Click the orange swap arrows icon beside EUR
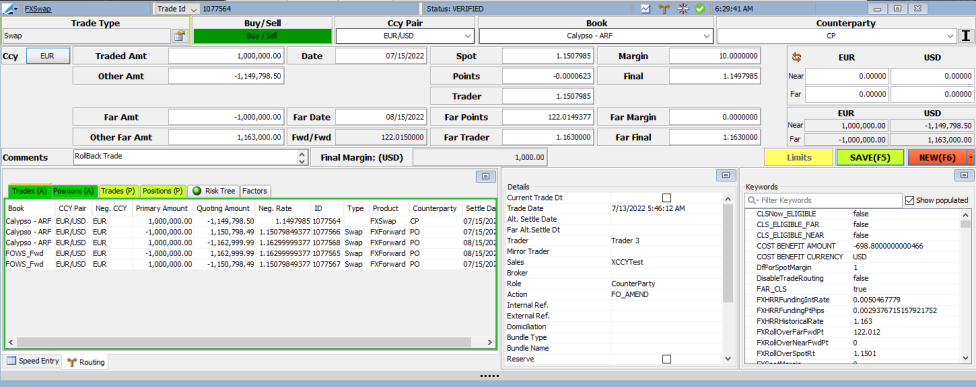This screenshot has width=976, height=387. coord(795,57)
